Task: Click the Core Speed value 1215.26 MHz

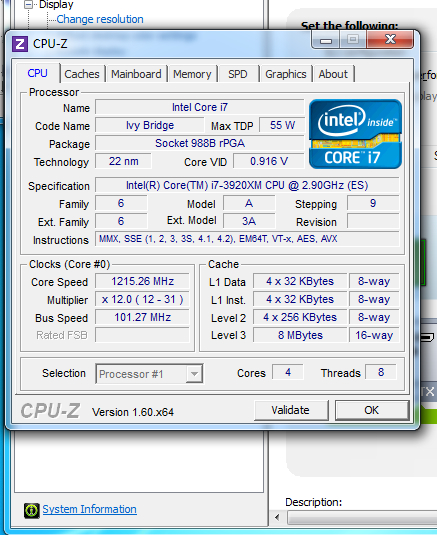Action: click(142, 281)
